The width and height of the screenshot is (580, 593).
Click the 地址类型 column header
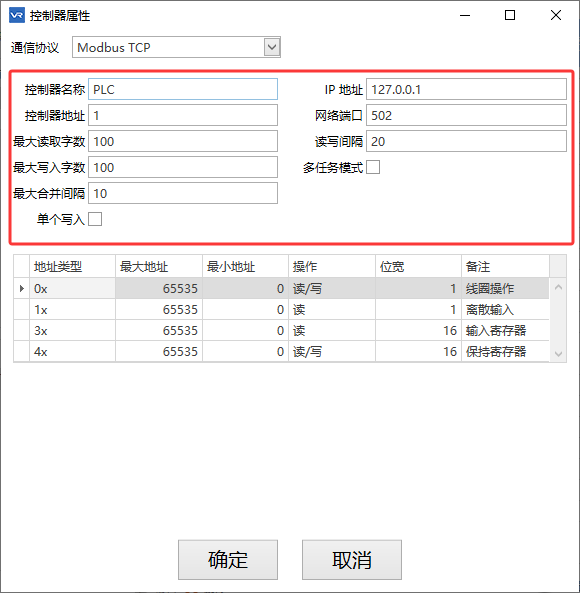click(72, 267)
